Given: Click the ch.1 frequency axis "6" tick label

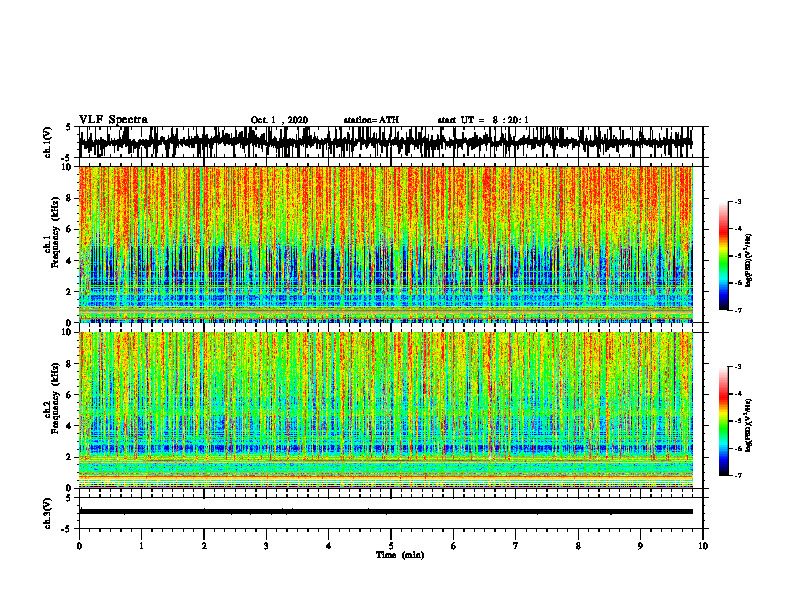Looking at the screenshot, I should (x=69, y=229).
